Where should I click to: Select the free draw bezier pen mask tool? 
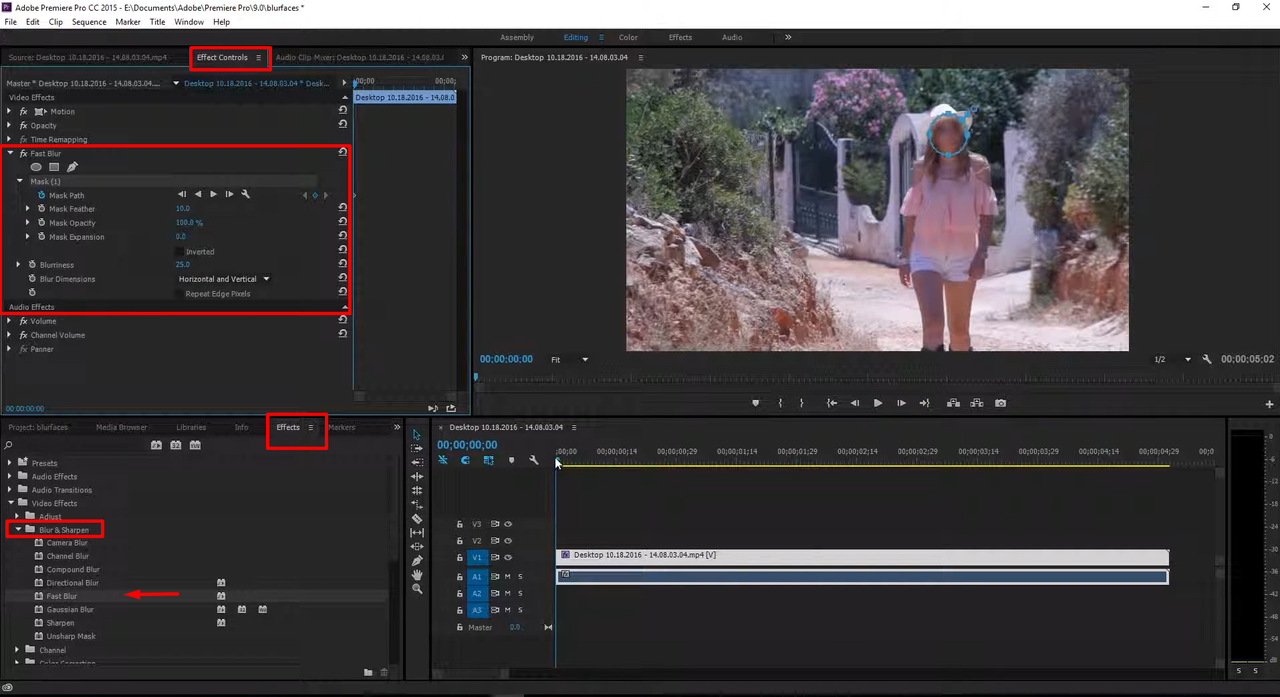pos(72,167)
